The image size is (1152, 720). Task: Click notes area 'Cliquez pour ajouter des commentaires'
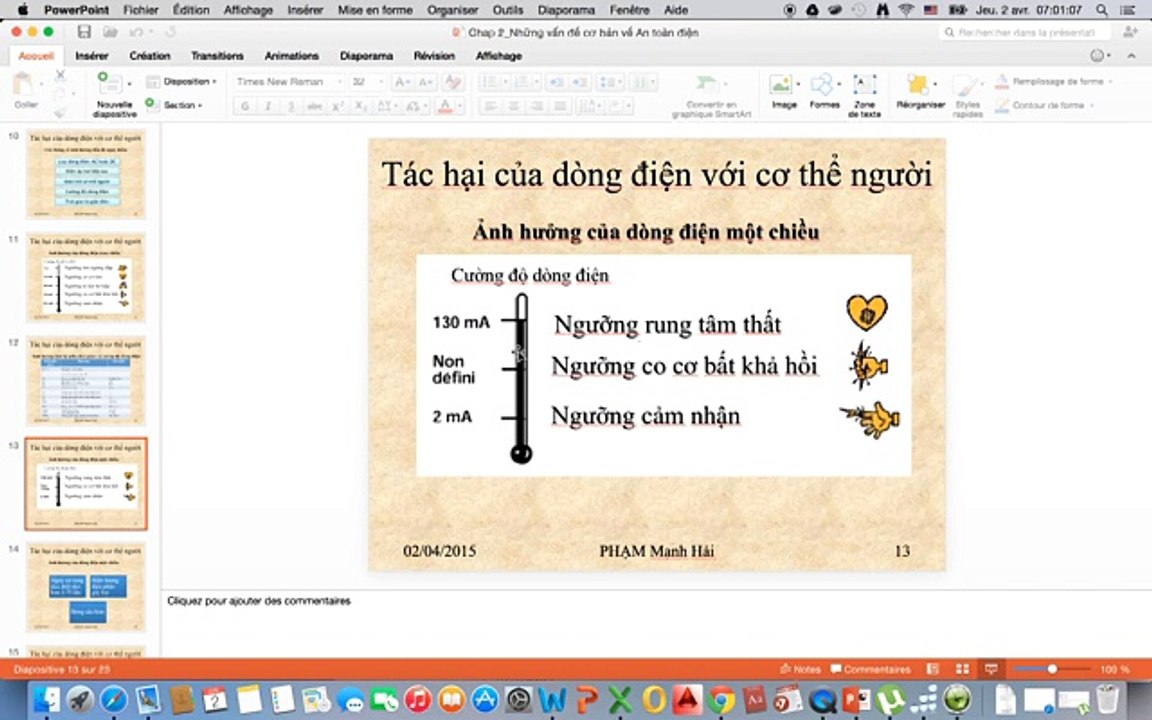259,601
